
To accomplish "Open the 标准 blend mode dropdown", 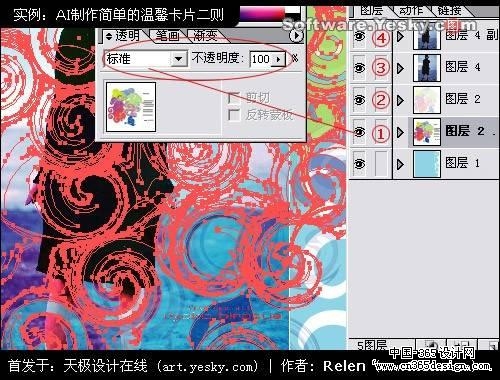I will (179, 59).
